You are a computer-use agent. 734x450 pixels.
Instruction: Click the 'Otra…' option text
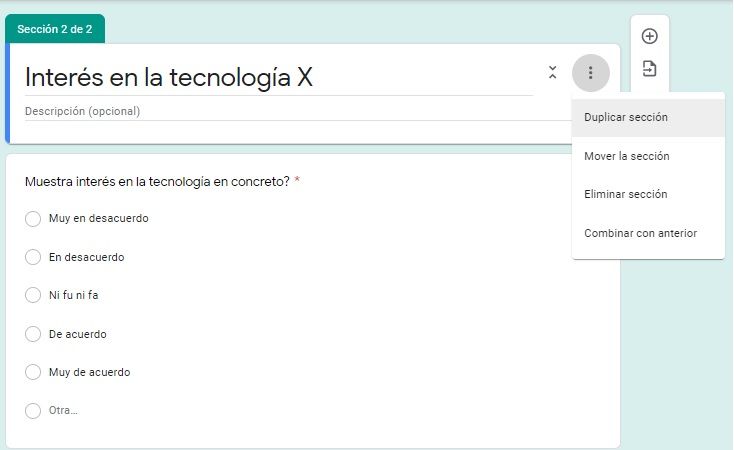[x=63, y=410]
